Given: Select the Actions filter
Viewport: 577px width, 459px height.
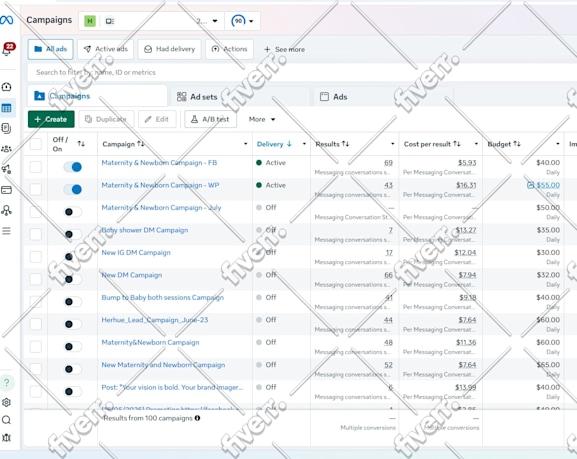Looking at the screenshot, I should [x=229, y=49].
